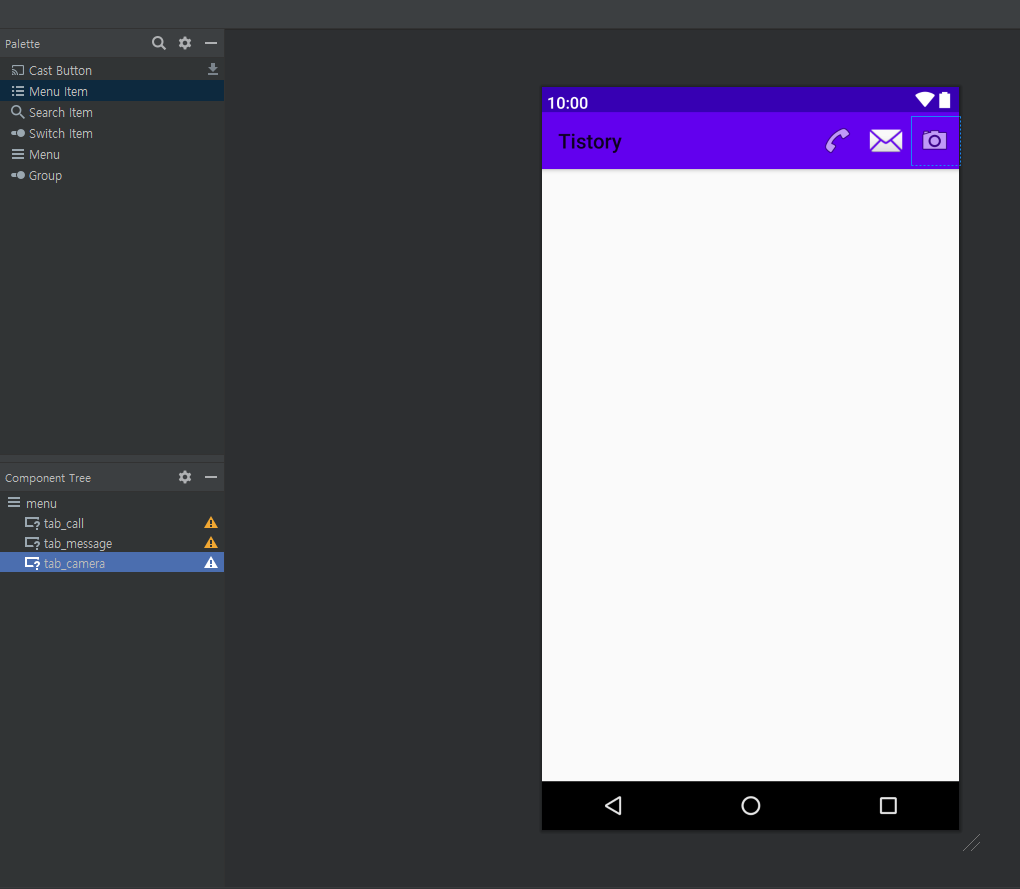Select tab_camera in Component Tree
The image size is (1020, 889).
112,563
